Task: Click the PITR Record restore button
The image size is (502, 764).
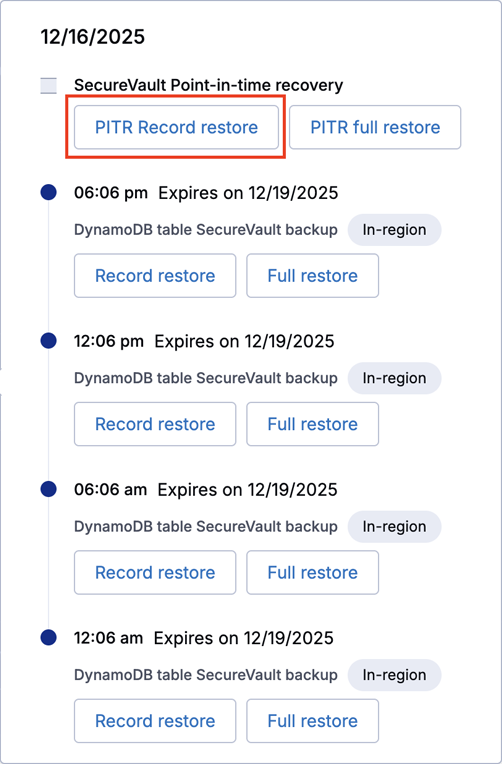Action: tap(176, 127)
